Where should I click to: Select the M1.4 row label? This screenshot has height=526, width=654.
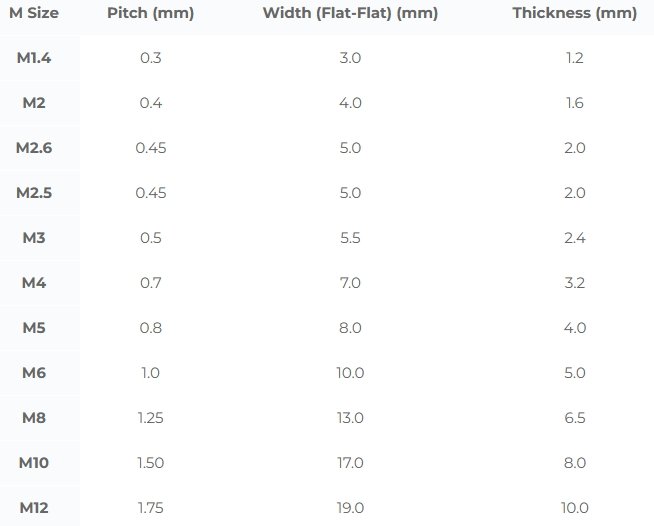point(34,58)
